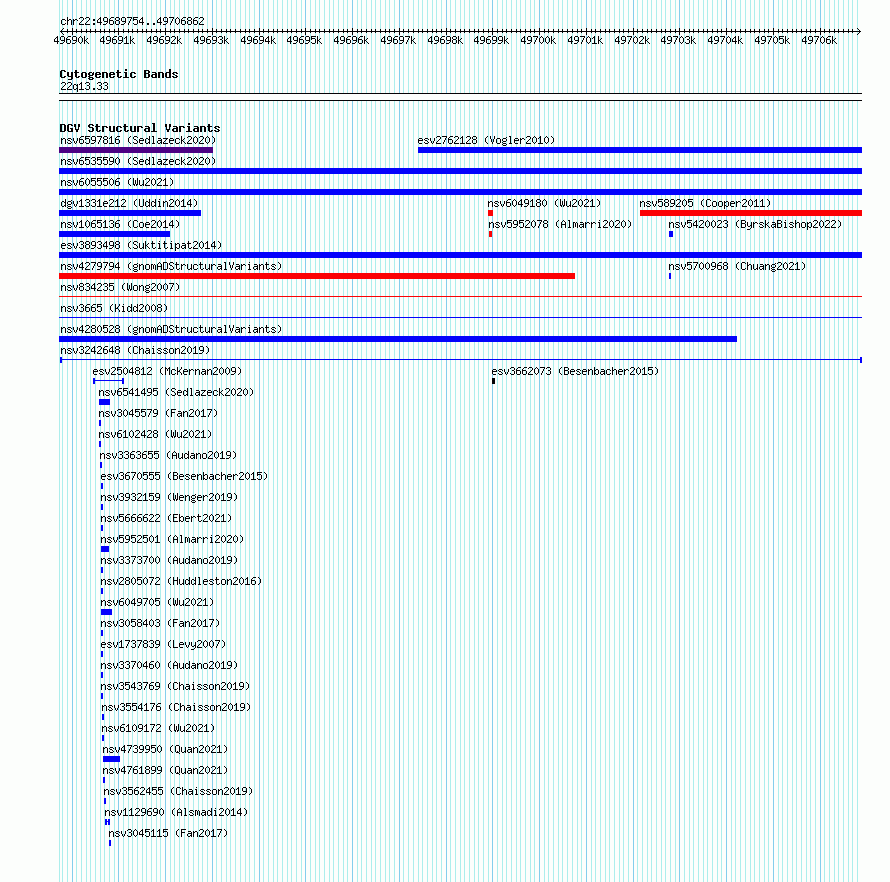Click the nsv5952078 (Almarri2020) label
The image size is (890, 882).
(x=560, y=224)
